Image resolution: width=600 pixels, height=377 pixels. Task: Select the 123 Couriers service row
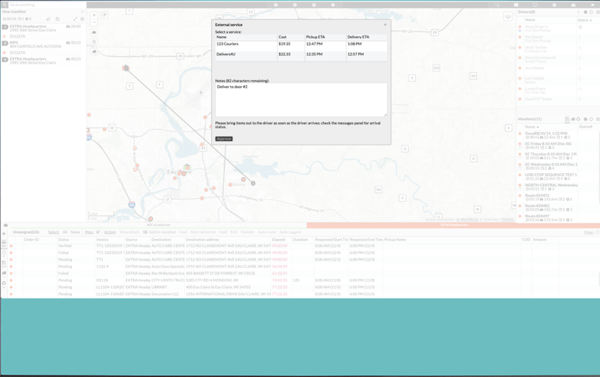pos(301,46)
